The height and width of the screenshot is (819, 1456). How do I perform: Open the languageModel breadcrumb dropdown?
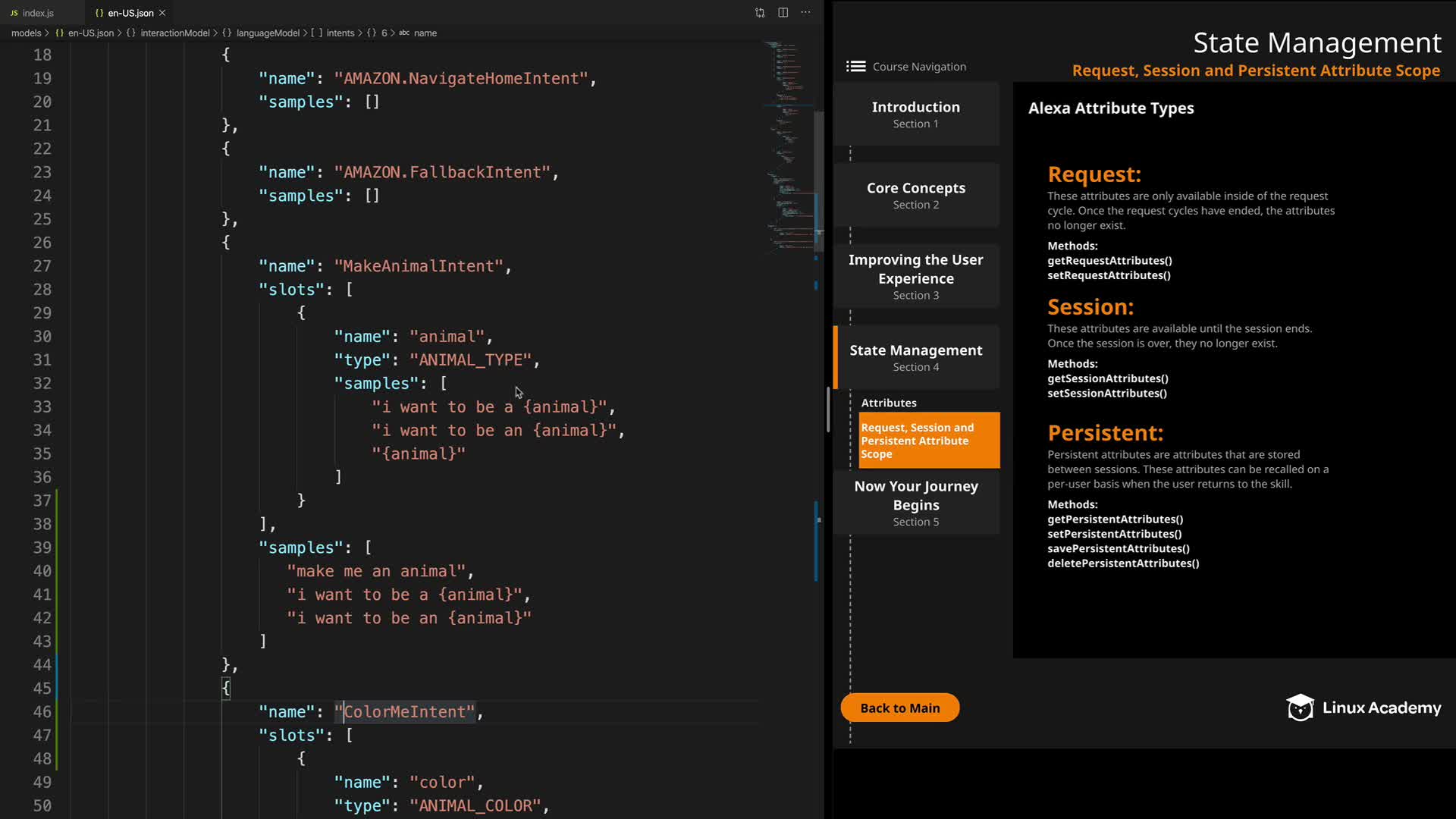267,33
